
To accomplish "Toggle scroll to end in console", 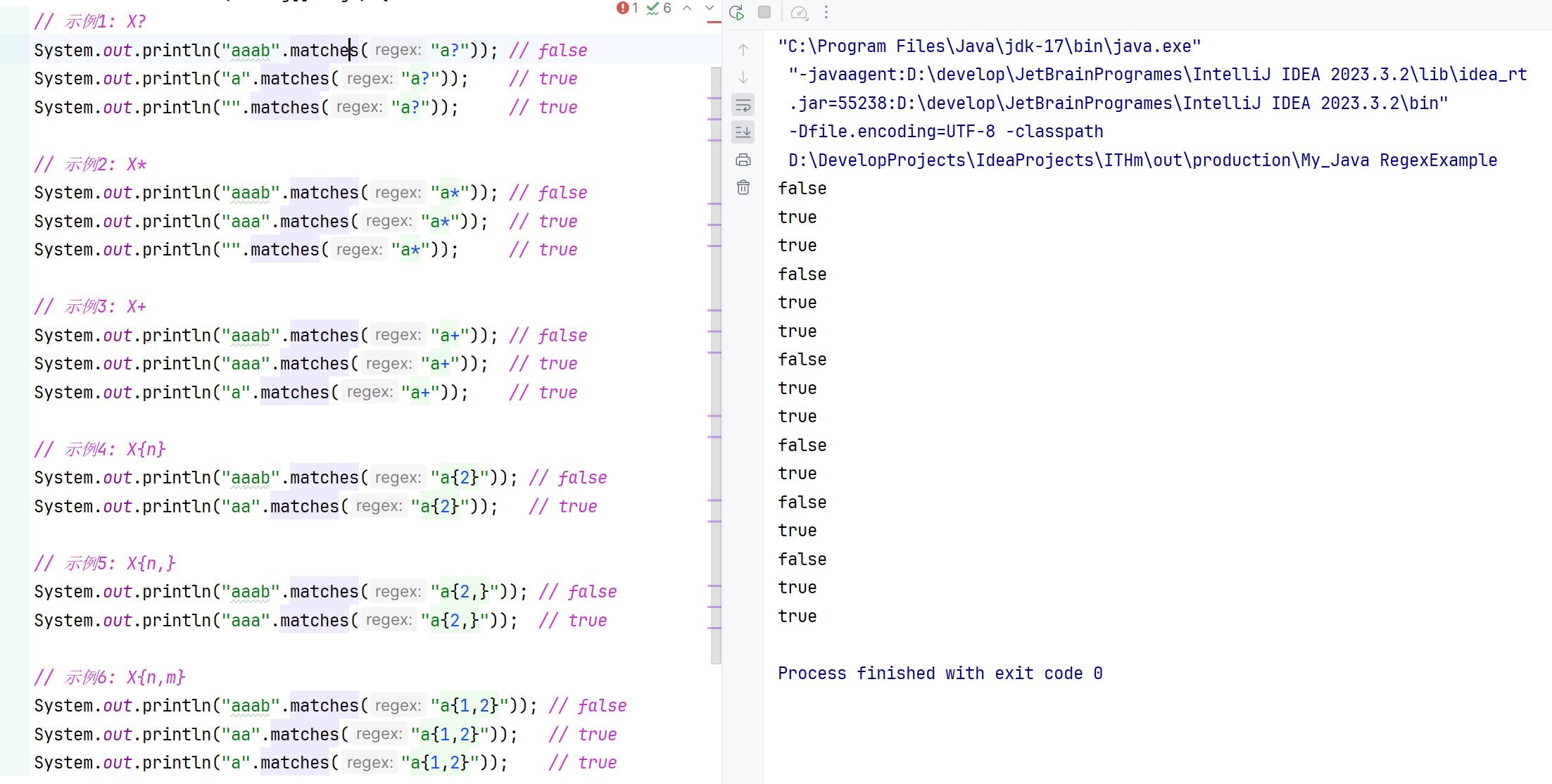I will (x=743, y=132).
